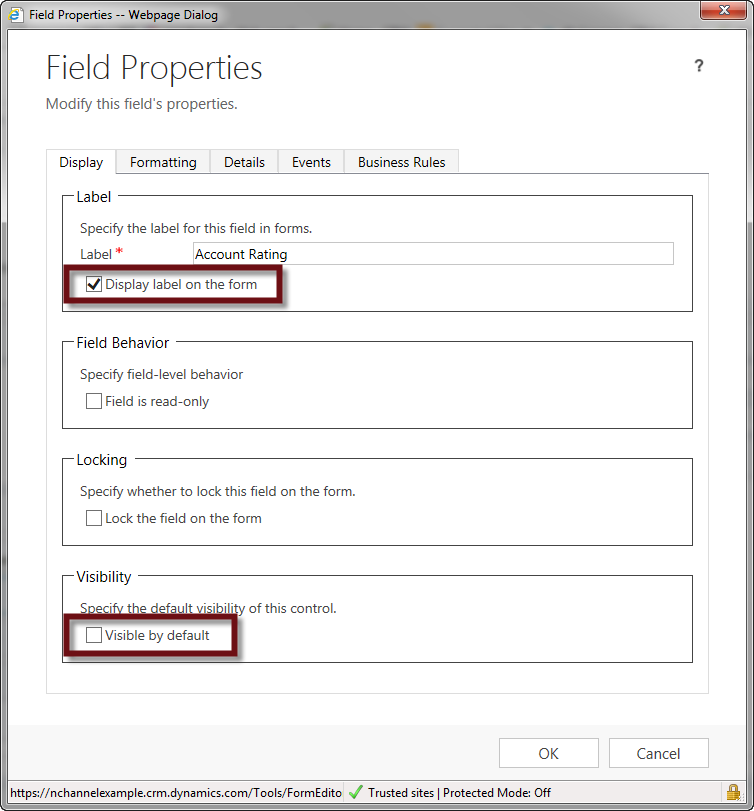Image resolution: width=754 pixels, height=811 pixels.
Task: Dismiss the dialog via Cancel
Action: 658,753
